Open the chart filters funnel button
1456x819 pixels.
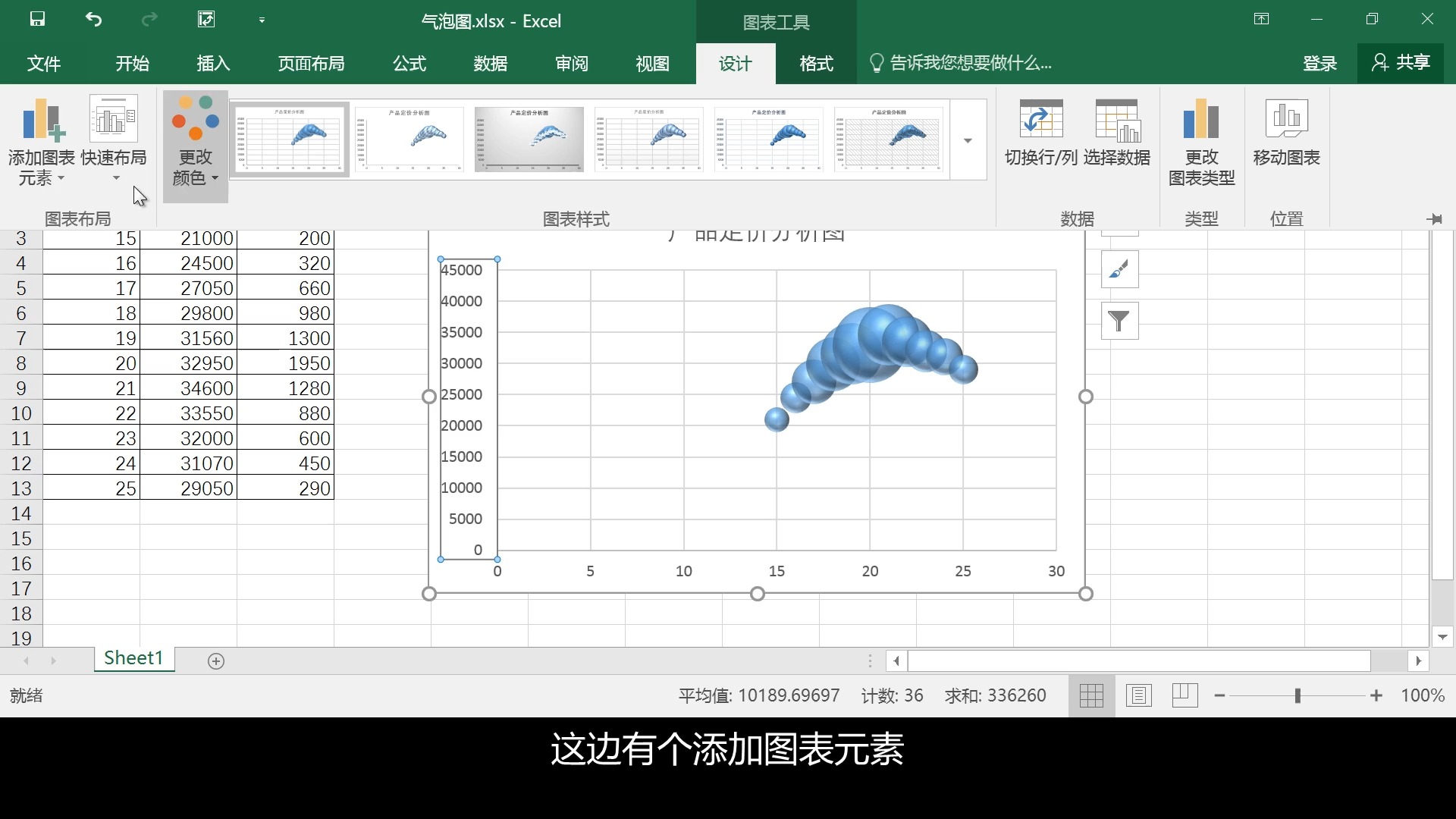(1119, 321)
